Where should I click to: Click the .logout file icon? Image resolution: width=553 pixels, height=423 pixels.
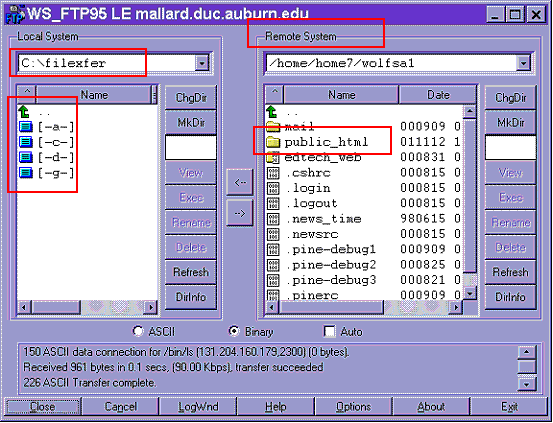point(273,204)
